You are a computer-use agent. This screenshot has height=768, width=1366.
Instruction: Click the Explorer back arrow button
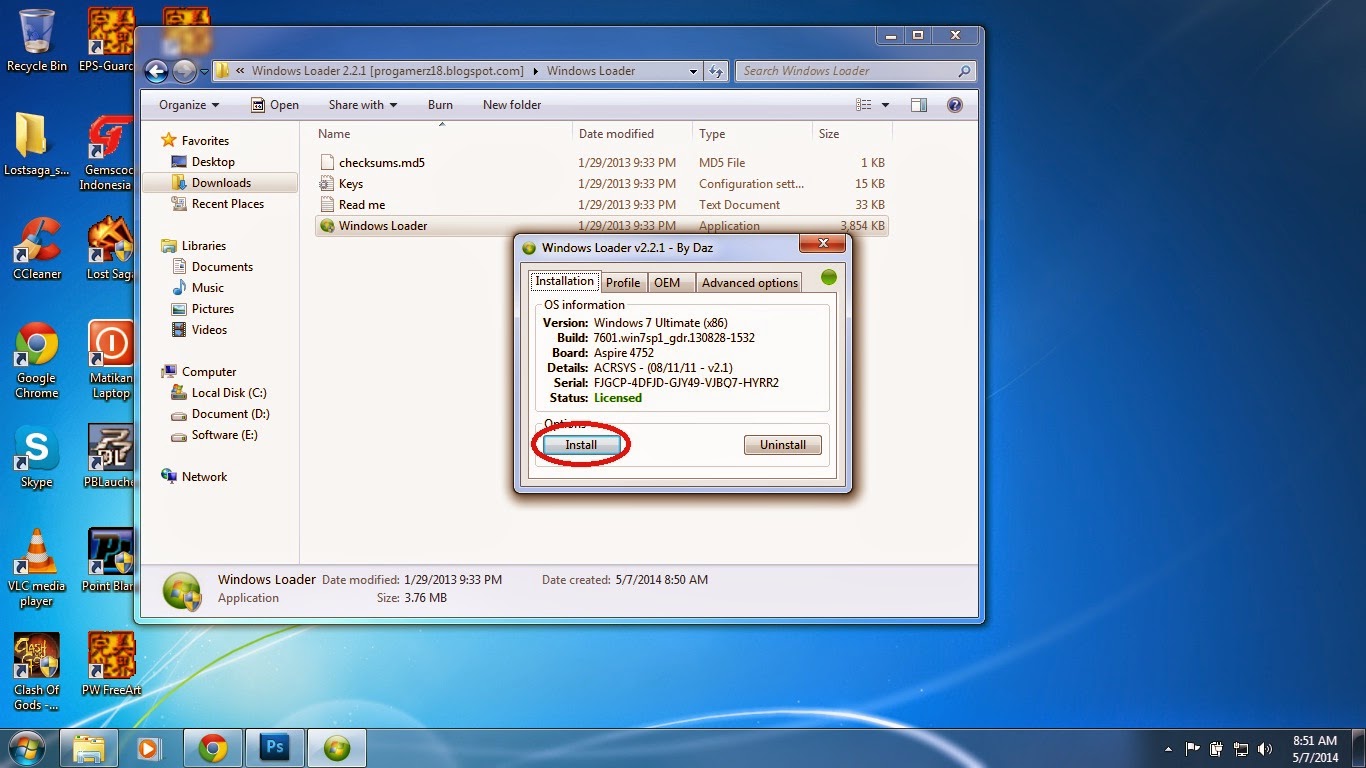point(156,71)
